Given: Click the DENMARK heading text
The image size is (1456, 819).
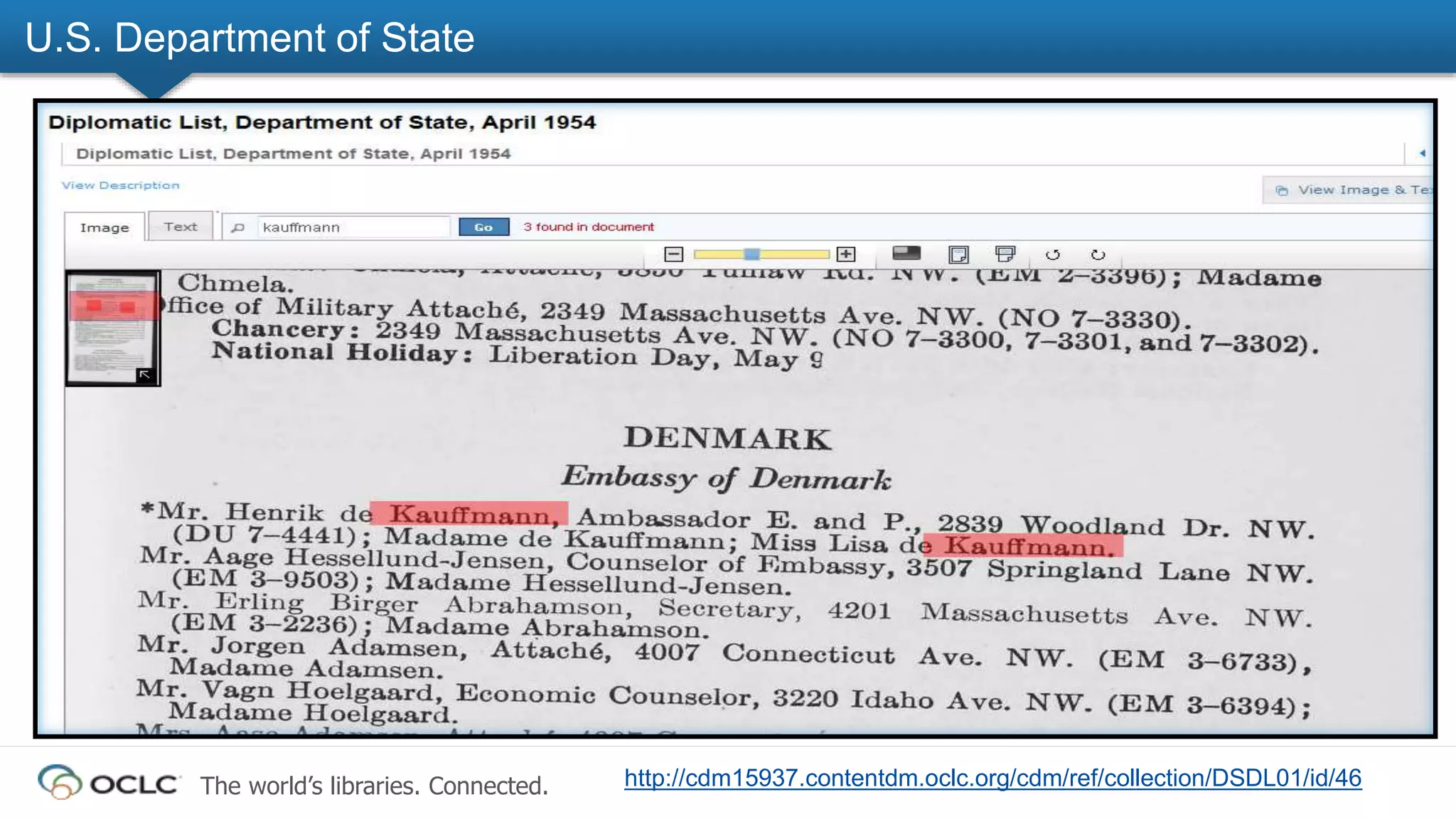Looking at the screenshot, I should [727, 438].
